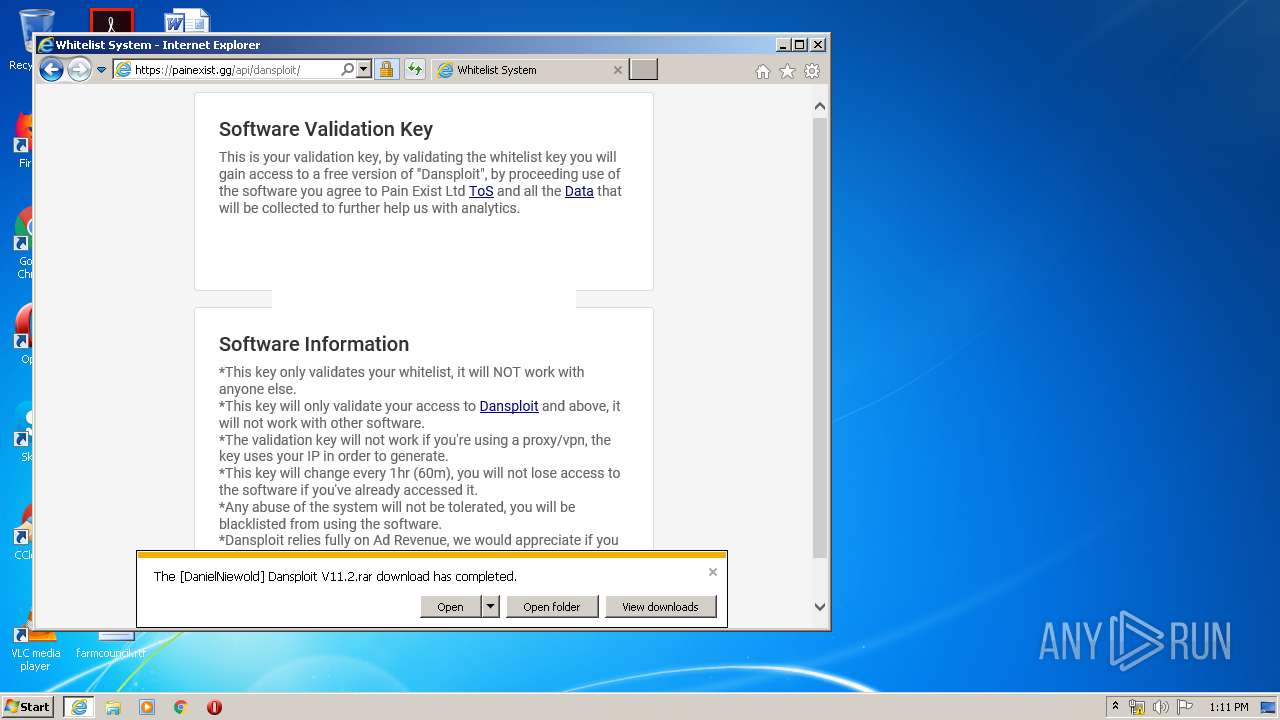Viewport: 1280px width, 720px height.
Task: Click the Software Validation Key heading
Action: (326, 129)
